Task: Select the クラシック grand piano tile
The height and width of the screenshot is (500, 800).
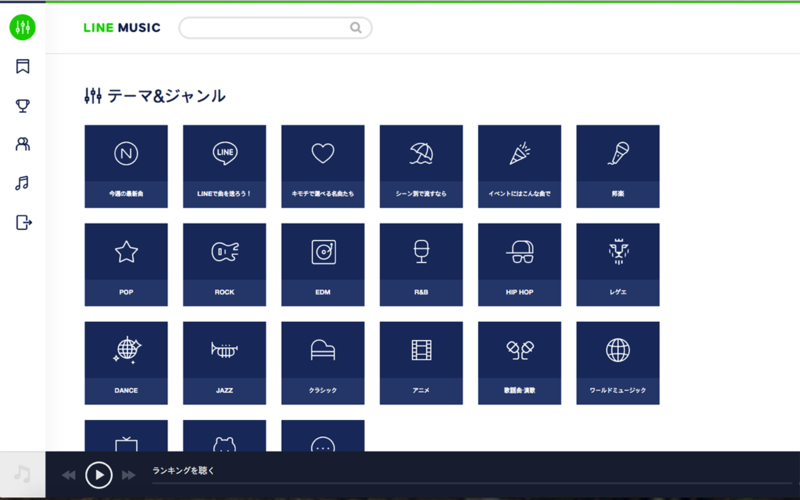Action: click(323, 363)
